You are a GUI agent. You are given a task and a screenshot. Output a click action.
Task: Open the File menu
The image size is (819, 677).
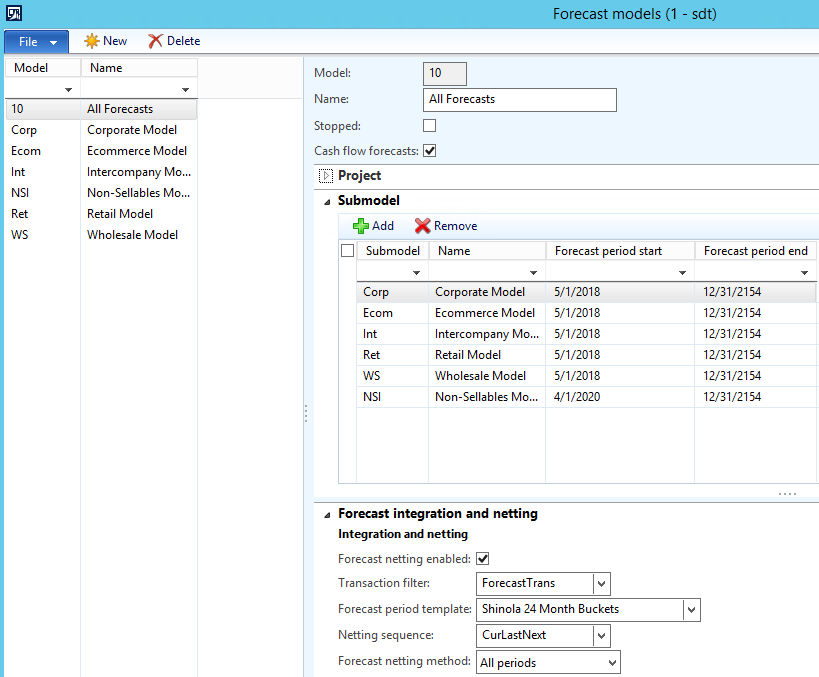(x=36, y=41)
